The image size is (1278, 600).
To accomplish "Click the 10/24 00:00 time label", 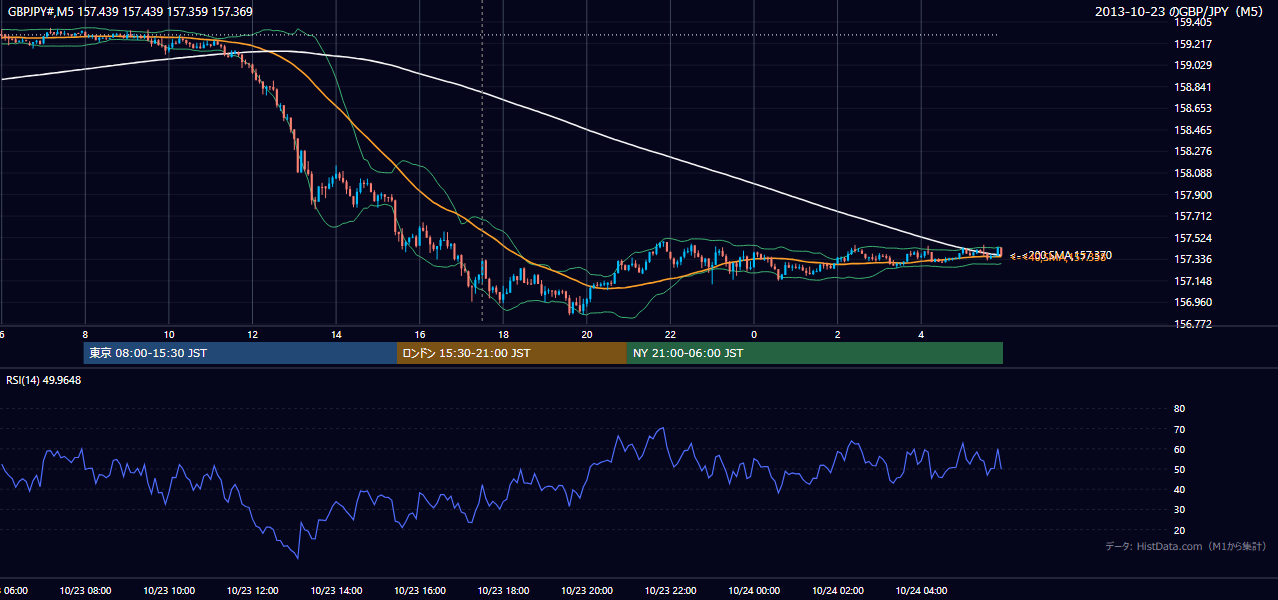I will point(754,591).
